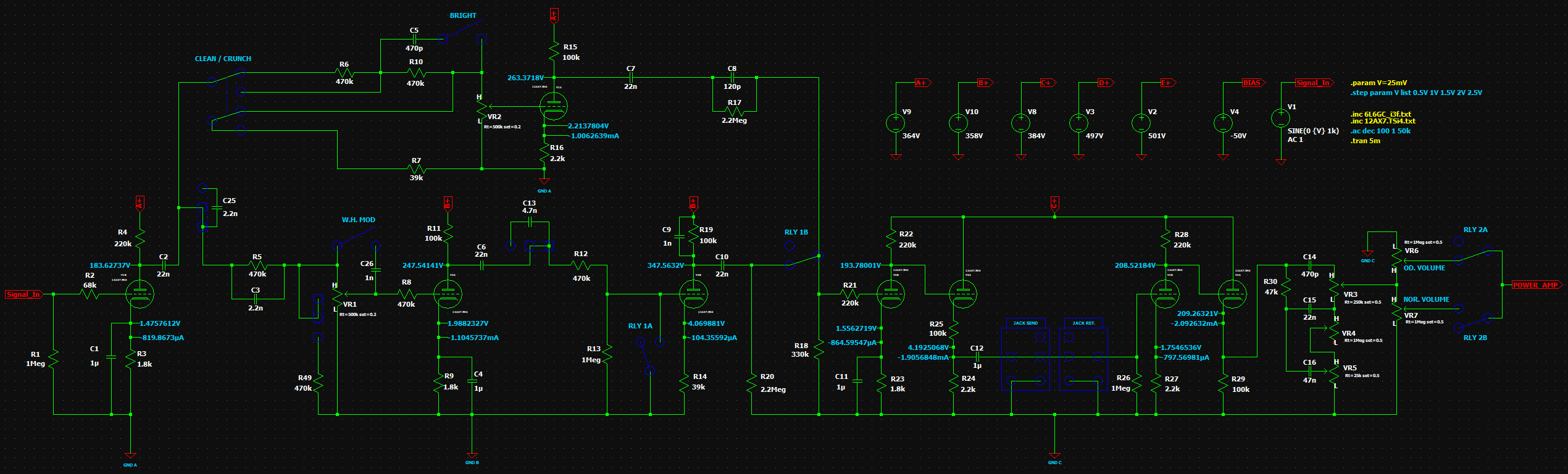Click the GND A ground symbol at bottom left
Viewport: 1568px width, 474px height.
coord(130,456)
